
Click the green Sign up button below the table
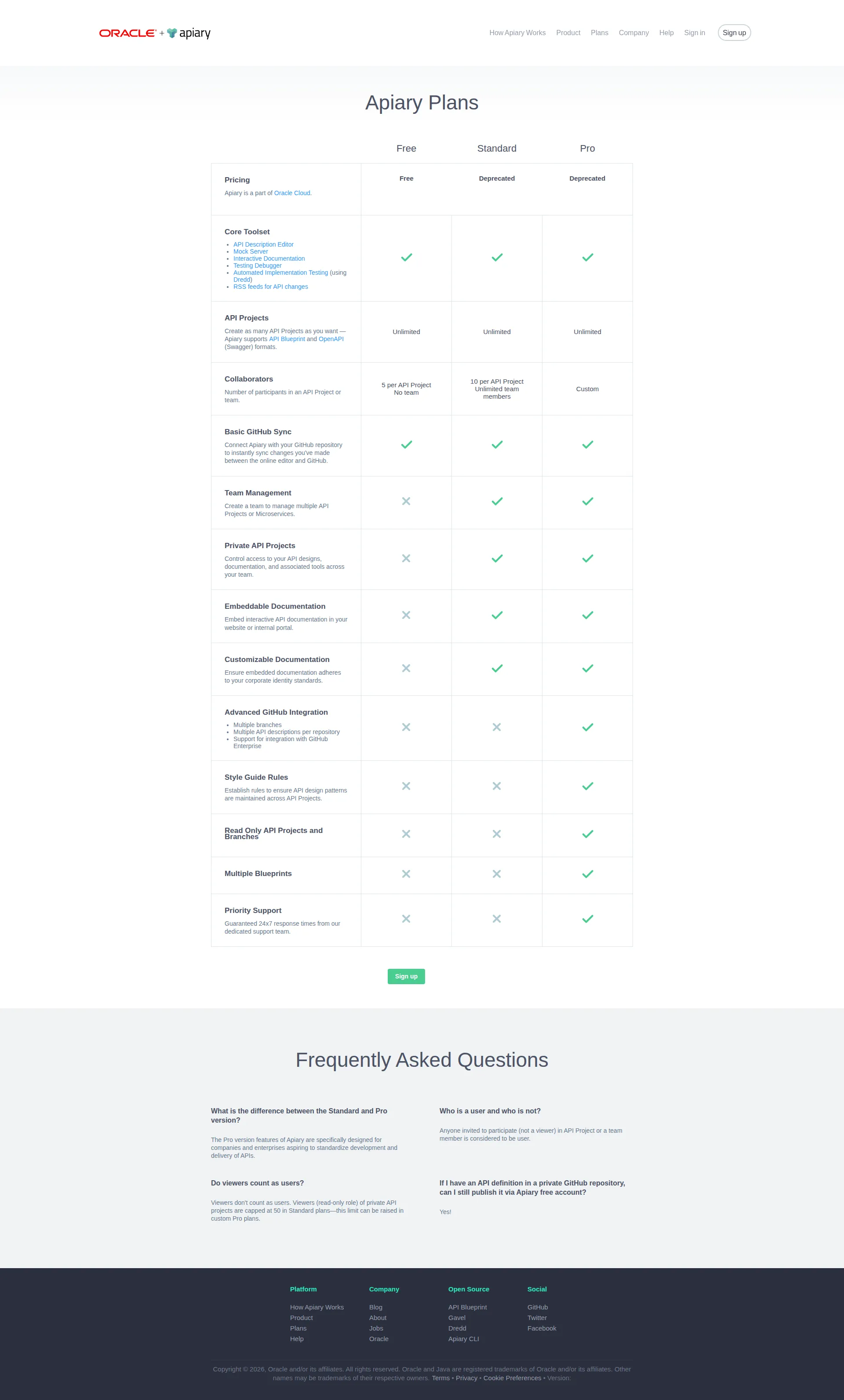(406, 976)
